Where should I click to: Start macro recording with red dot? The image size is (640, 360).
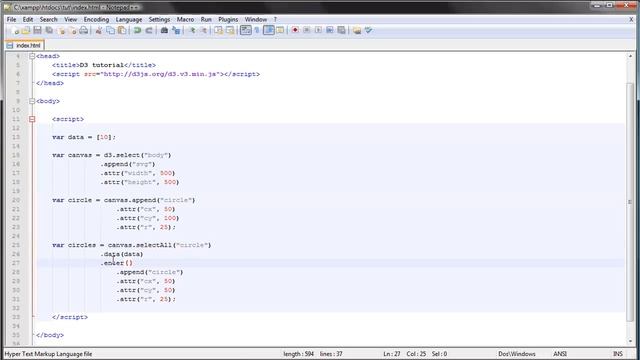click(295, 31)
